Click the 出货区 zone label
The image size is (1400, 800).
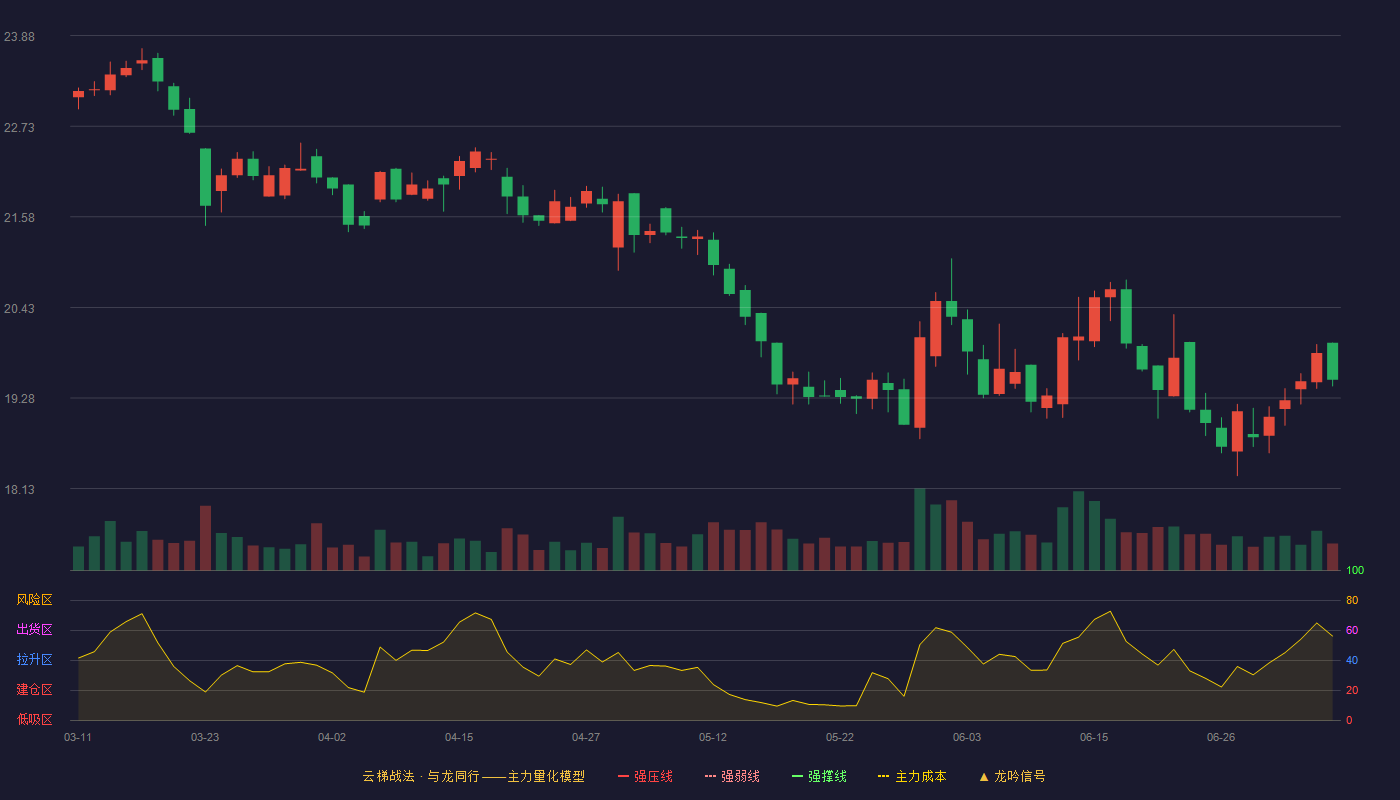coord(34,630)
